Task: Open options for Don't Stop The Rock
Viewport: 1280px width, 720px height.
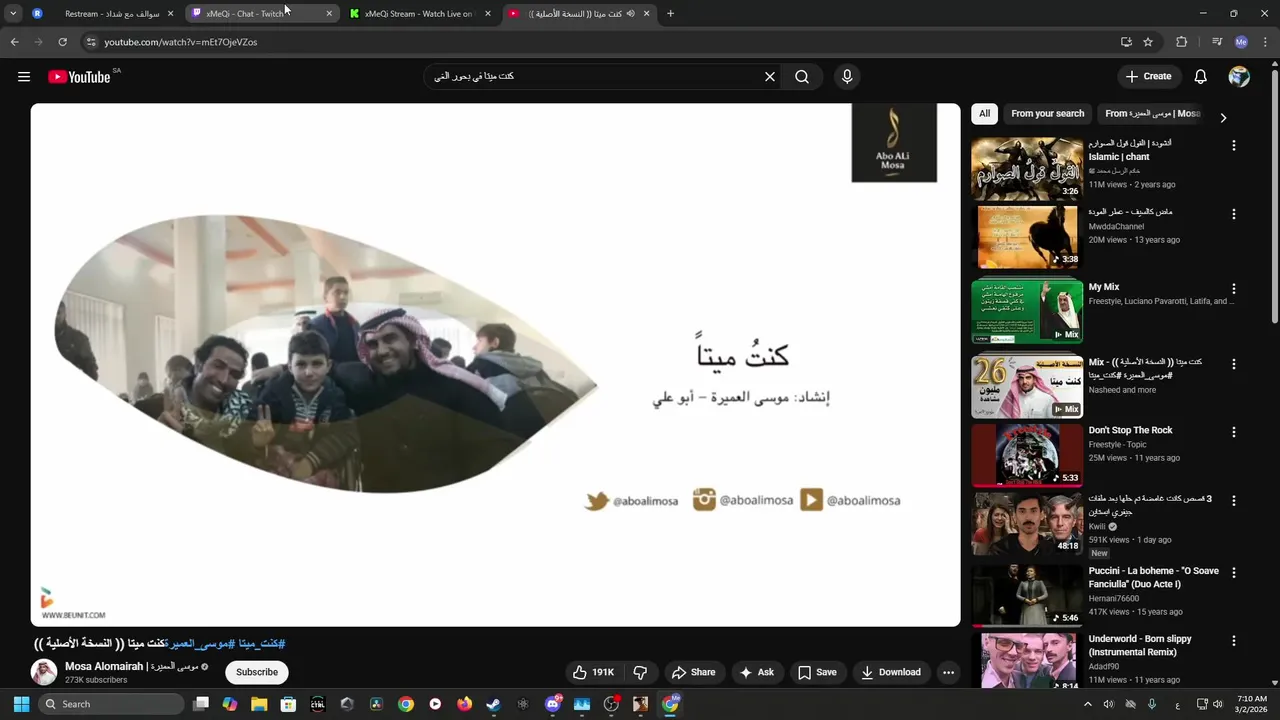Action: [1233, 432]
